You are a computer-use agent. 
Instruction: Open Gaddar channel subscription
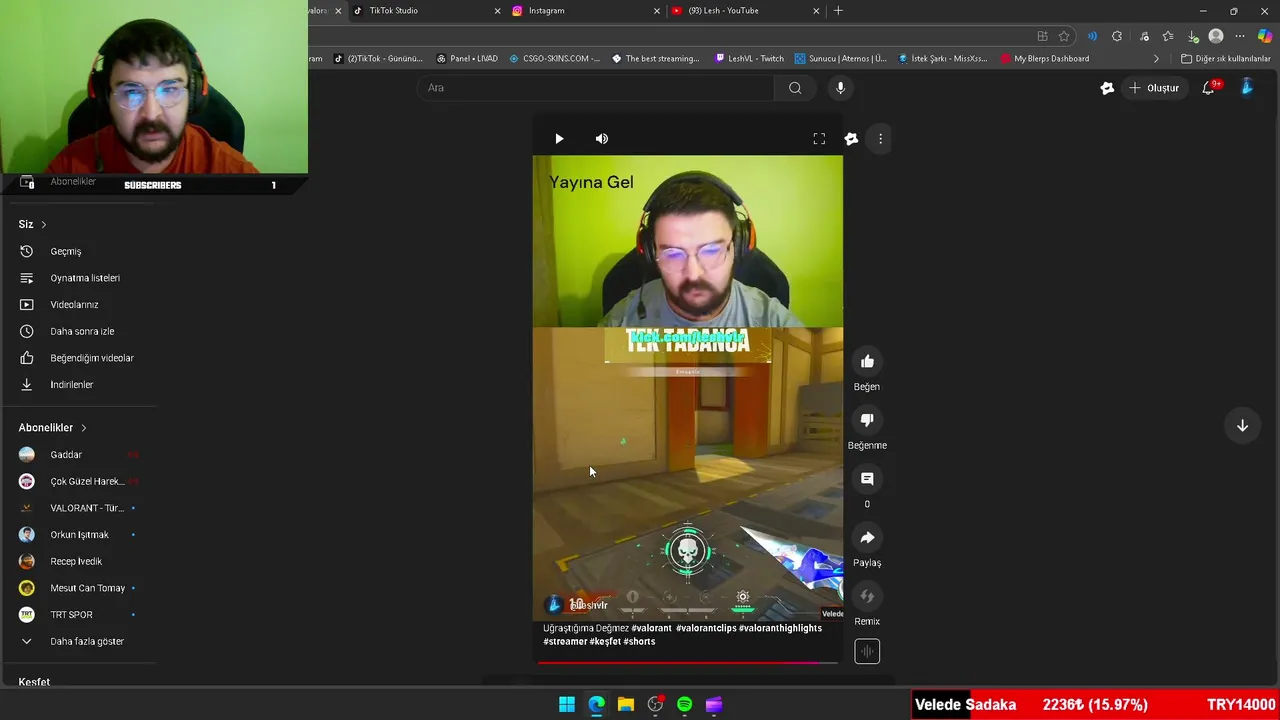click(78, 455)
